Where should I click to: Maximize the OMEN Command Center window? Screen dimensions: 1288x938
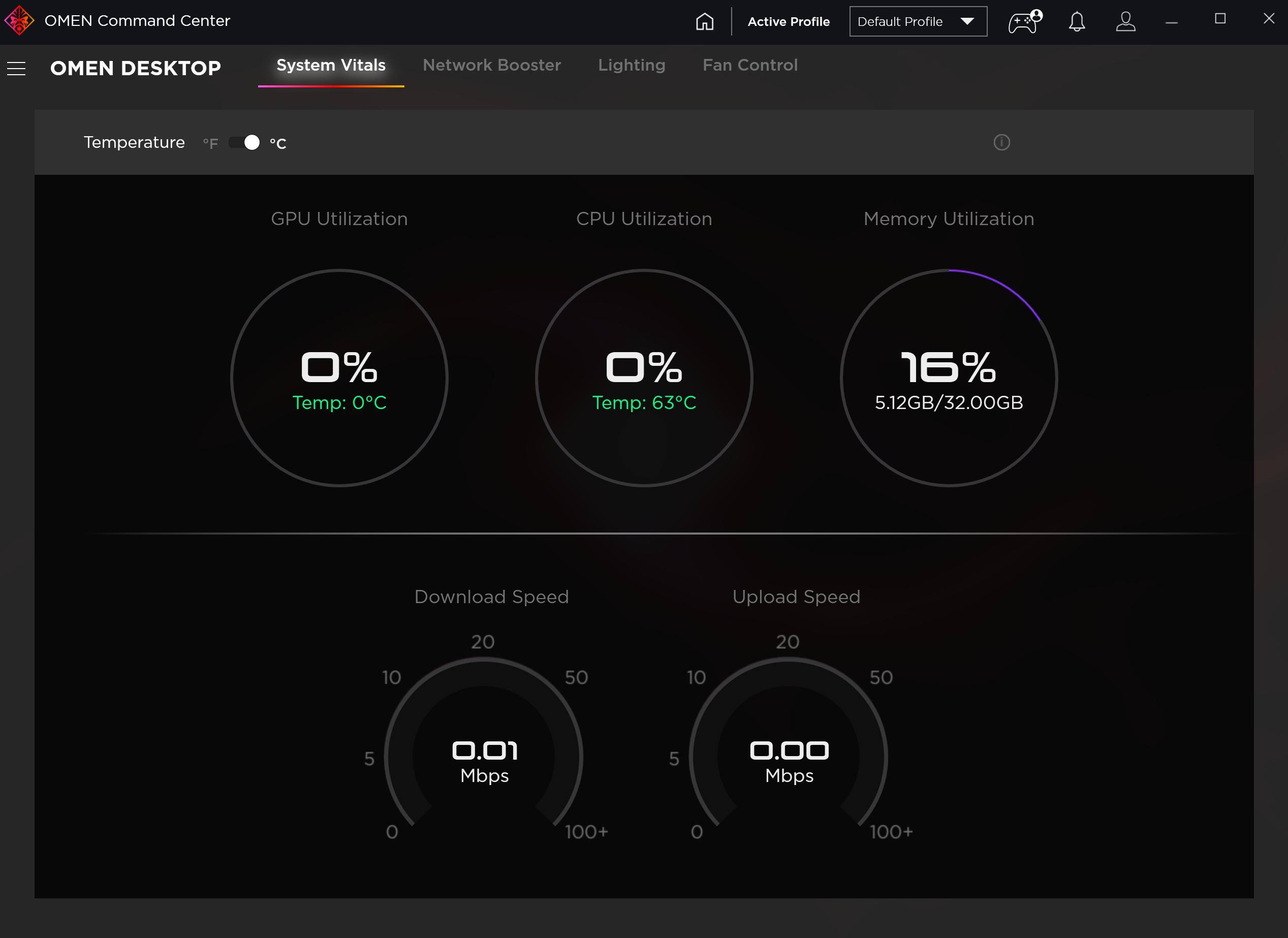coord(1220,19)
